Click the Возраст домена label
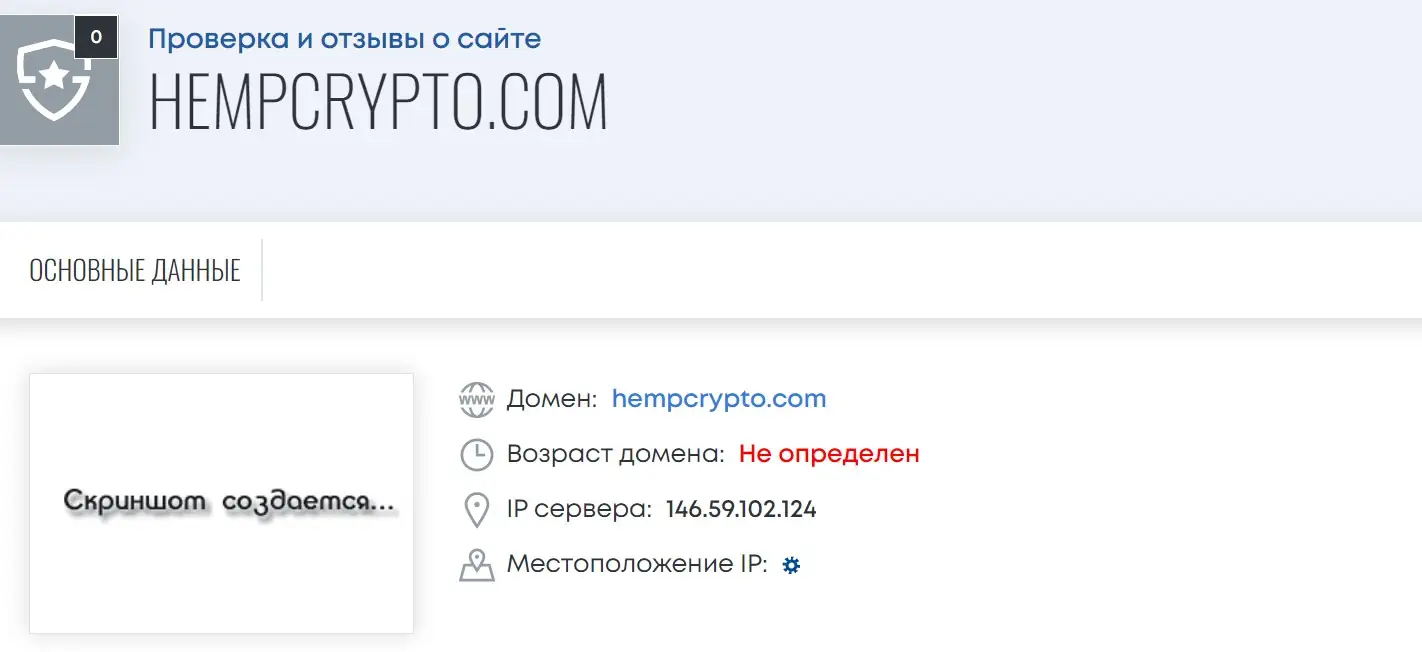Image resolution: width=1422 pixels, height=652 pixels. [616, 454]
